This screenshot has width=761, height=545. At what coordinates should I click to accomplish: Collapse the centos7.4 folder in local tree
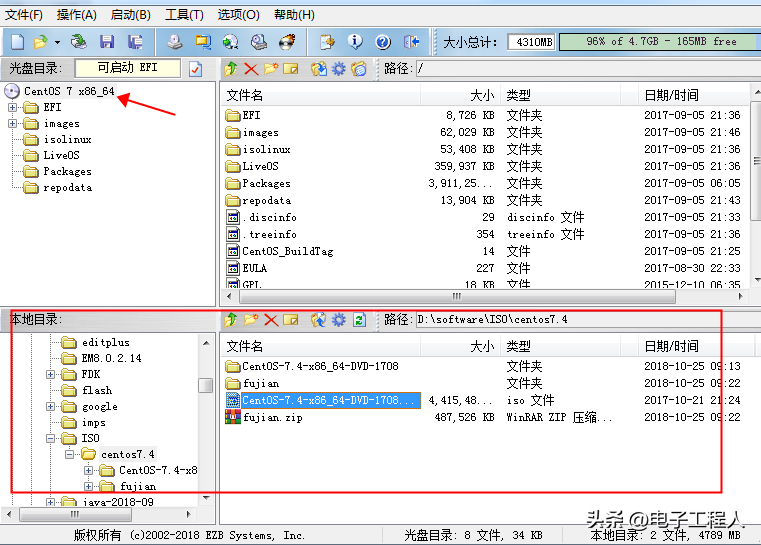point(69,454)
